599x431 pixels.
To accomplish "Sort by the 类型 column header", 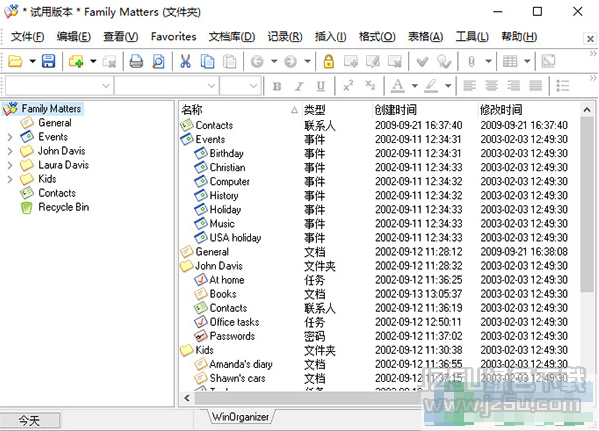I will coord(336,110).
